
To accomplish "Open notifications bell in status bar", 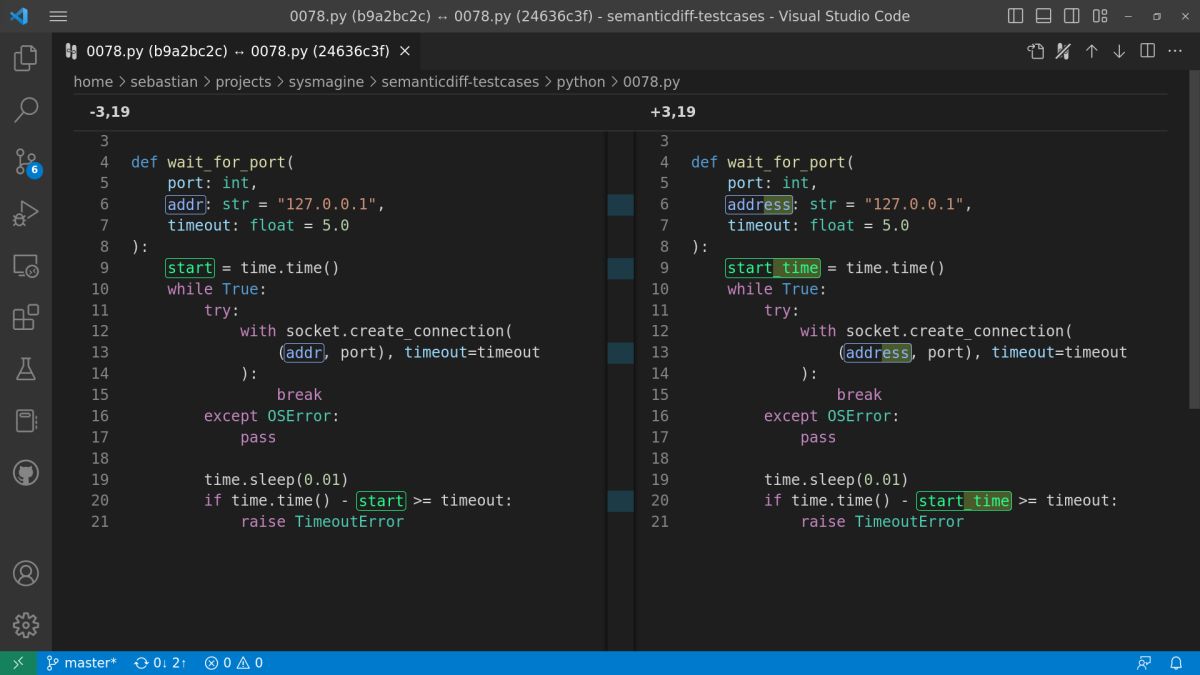I will coord(1176,663).
